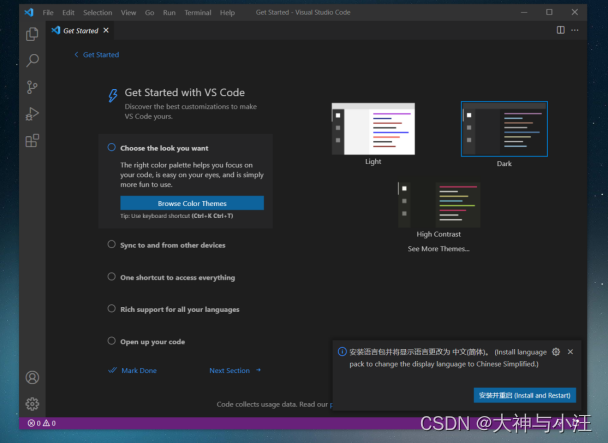Image resolution: width=608 pixels, height=443 pixels.
Task: Open the editor More Actions ellipsis
Action: pyautogui.click(x=575, y=30)
